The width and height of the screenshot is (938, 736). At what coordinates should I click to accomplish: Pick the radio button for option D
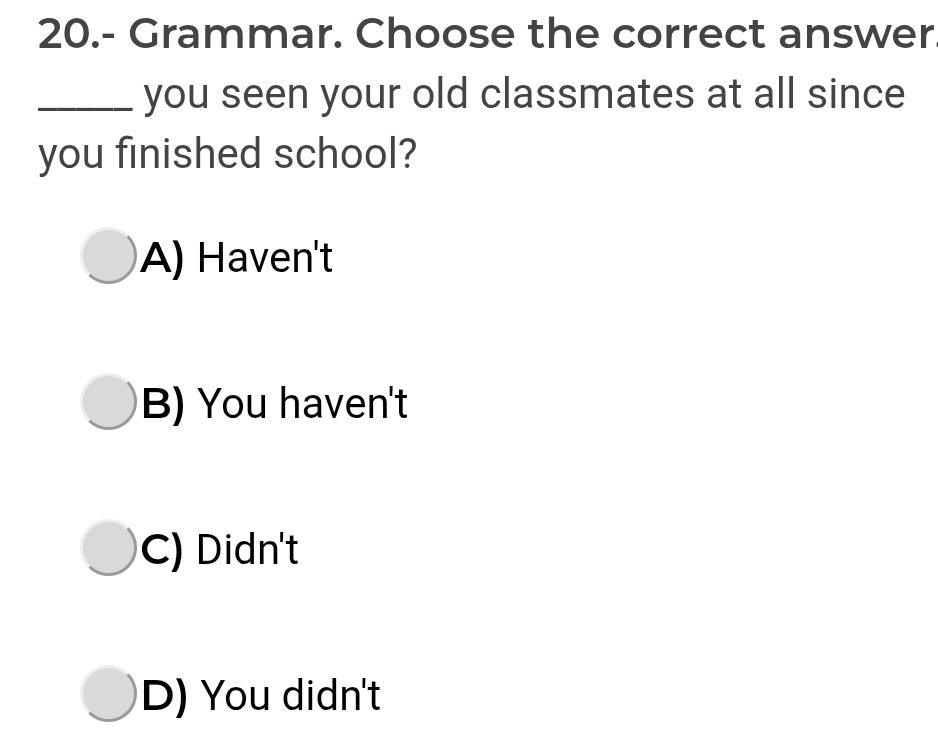108,694
